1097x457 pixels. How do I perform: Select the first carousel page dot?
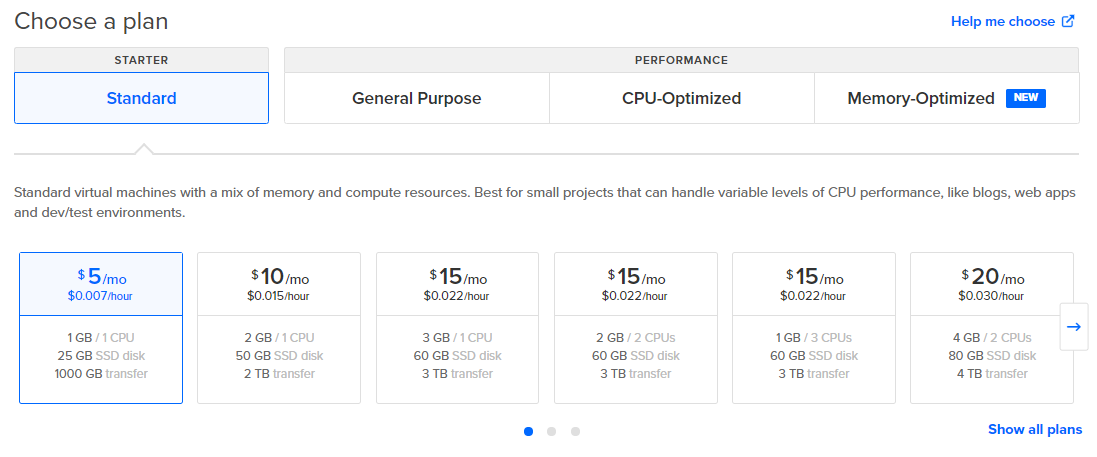click(528, 432)
